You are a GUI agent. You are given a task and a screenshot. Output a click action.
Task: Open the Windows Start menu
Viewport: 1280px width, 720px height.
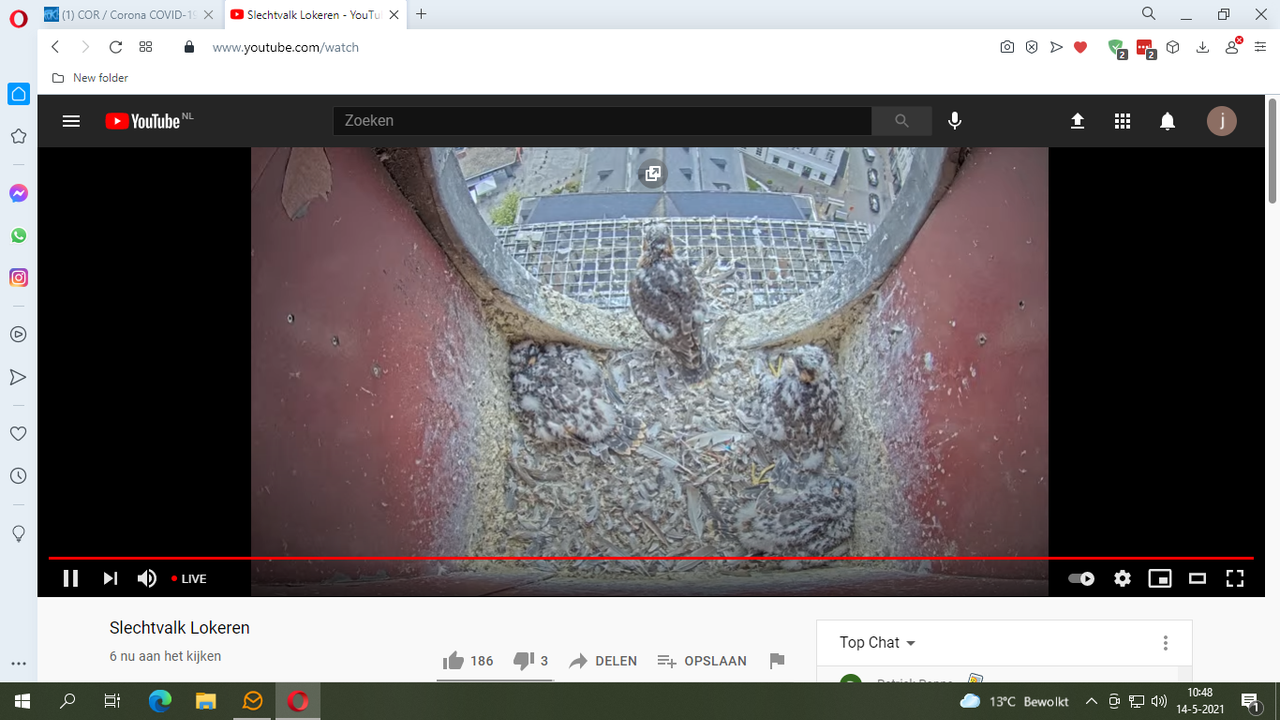pyautogui.click(x=22, y=701)
